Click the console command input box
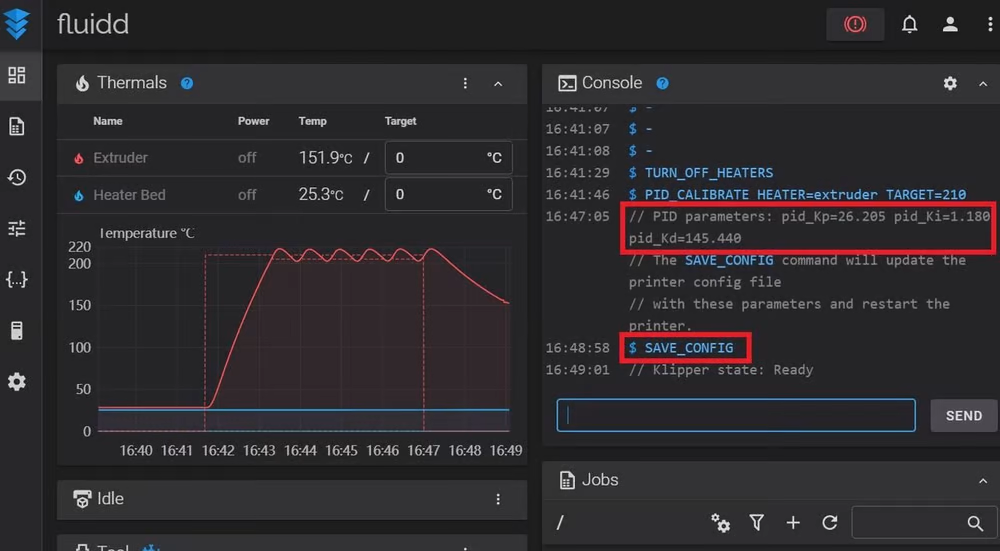 tap(736, 415)
